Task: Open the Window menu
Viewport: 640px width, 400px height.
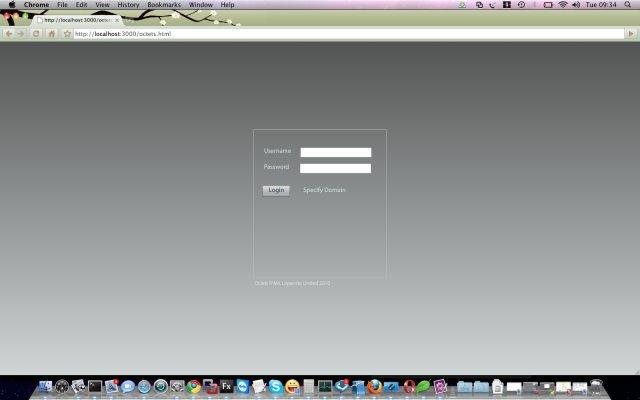Action: click(201, 4)
